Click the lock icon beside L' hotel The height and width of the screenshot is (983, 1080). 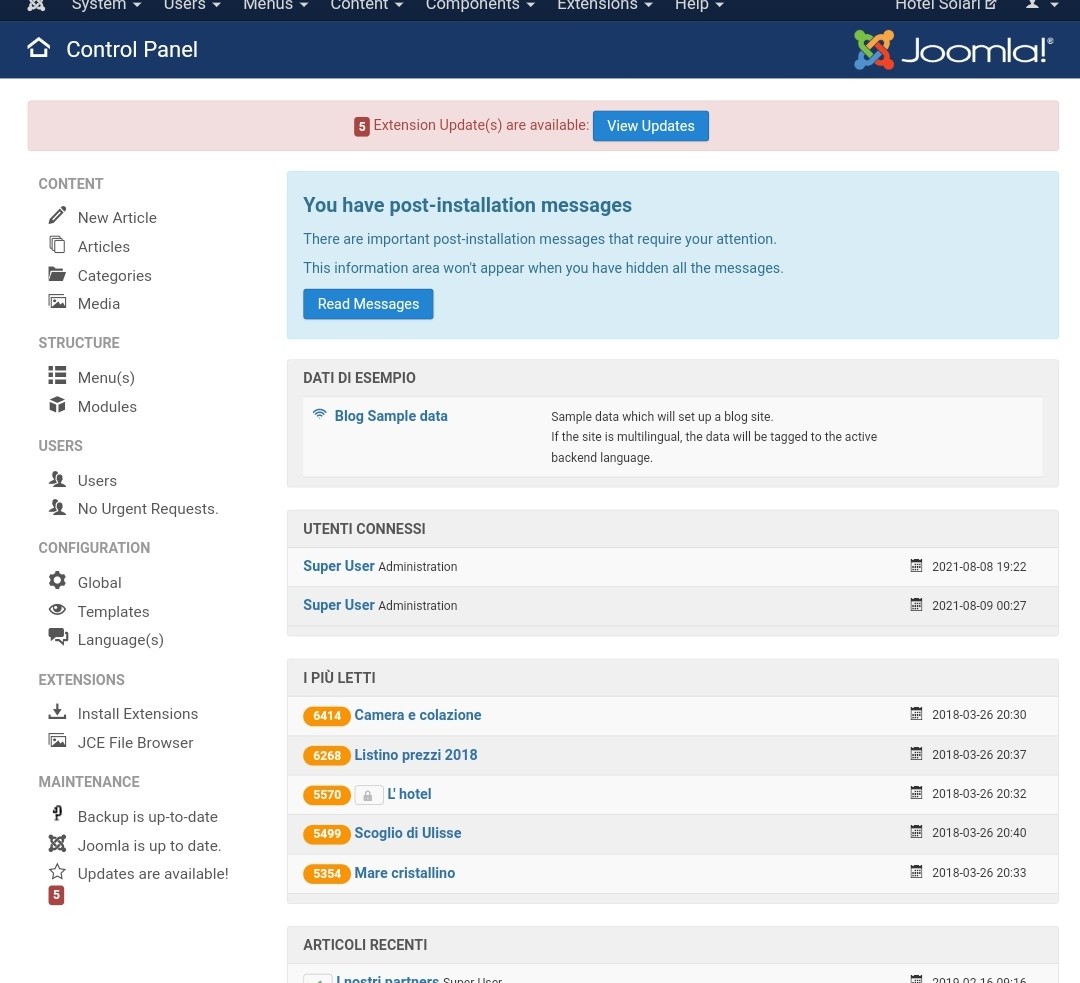[x=368, y=796]
